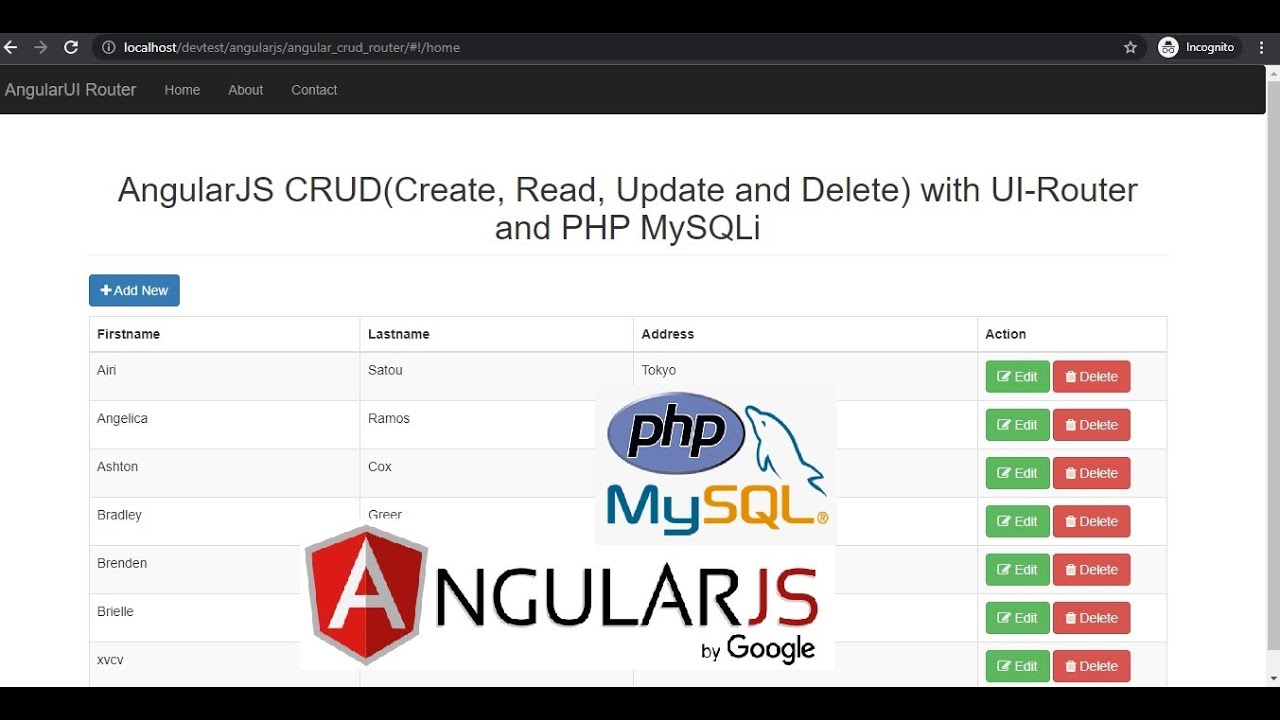Open the AngularUI Router brand link
Image resolution: width=1280 pixels, height=720 pixels.
tap(70, 90)
